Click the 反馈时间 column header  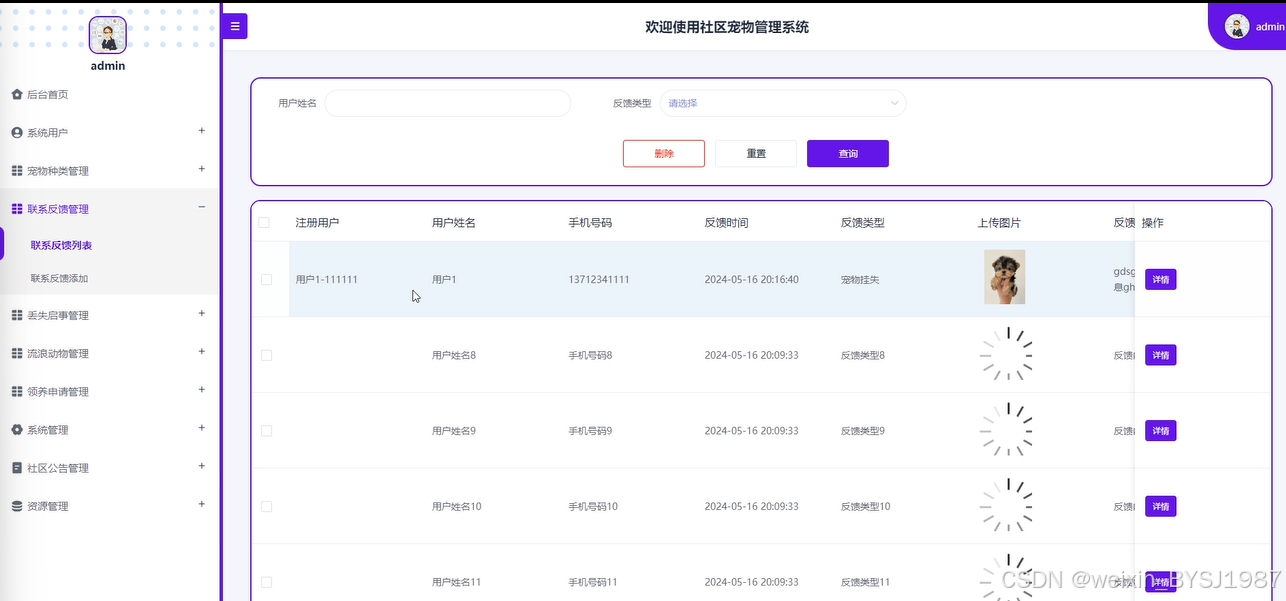pyautogui.click(x=726, y=222)
